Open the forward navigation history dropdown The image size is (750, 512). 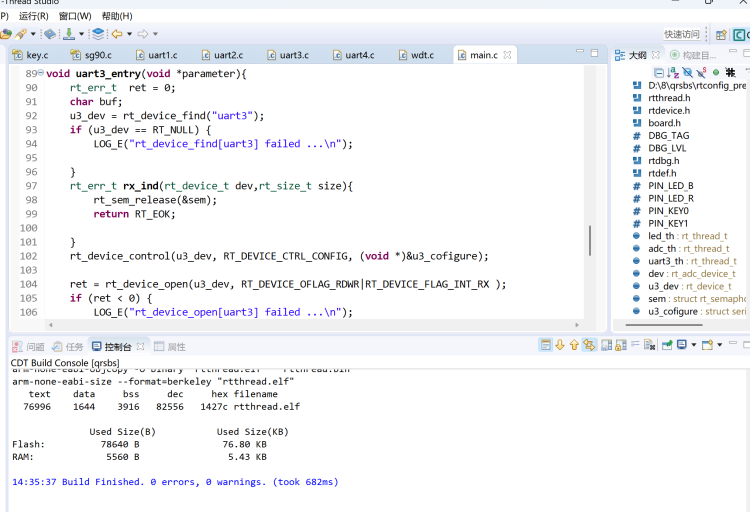click(155, 34)
